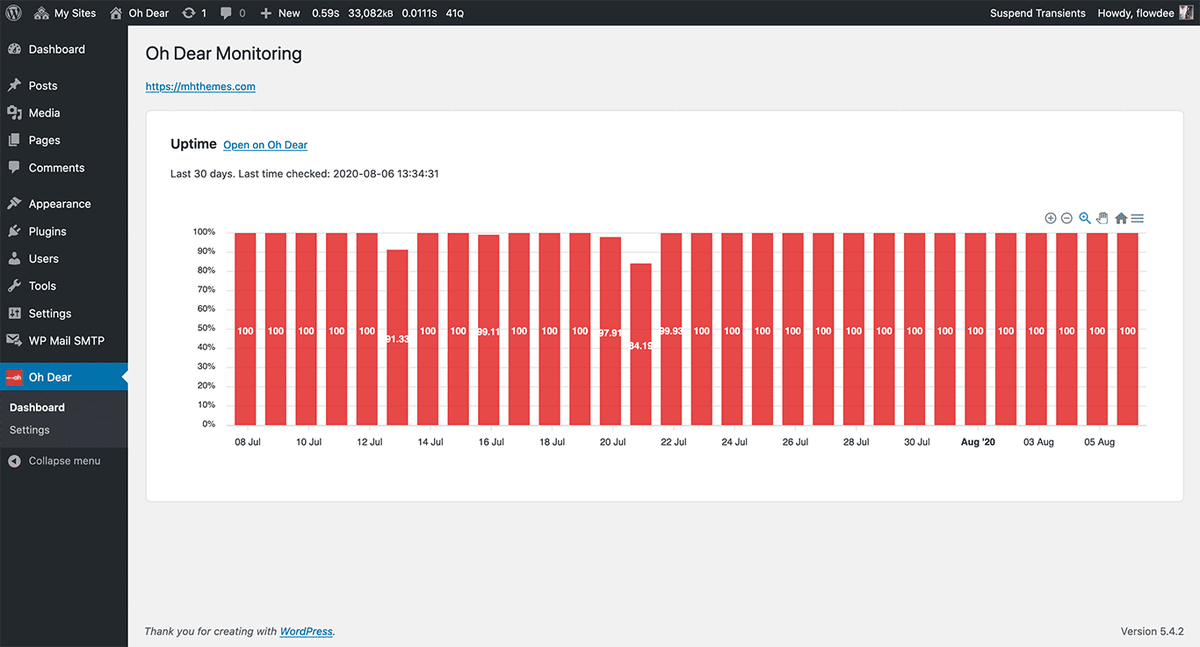
Task: Click the WordPress logo in admin bar
Action: click(x=13, y=13)
